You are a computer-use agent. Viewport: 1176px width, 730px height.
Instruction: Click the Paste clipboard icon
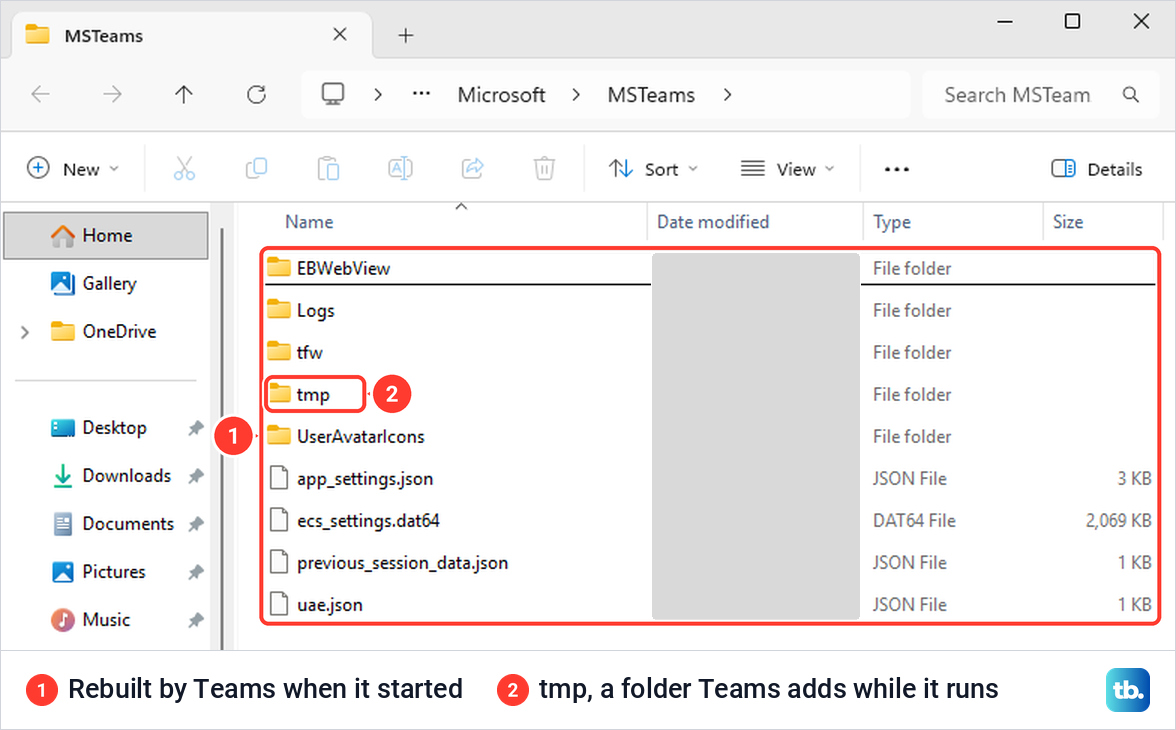tap(328, 169)
